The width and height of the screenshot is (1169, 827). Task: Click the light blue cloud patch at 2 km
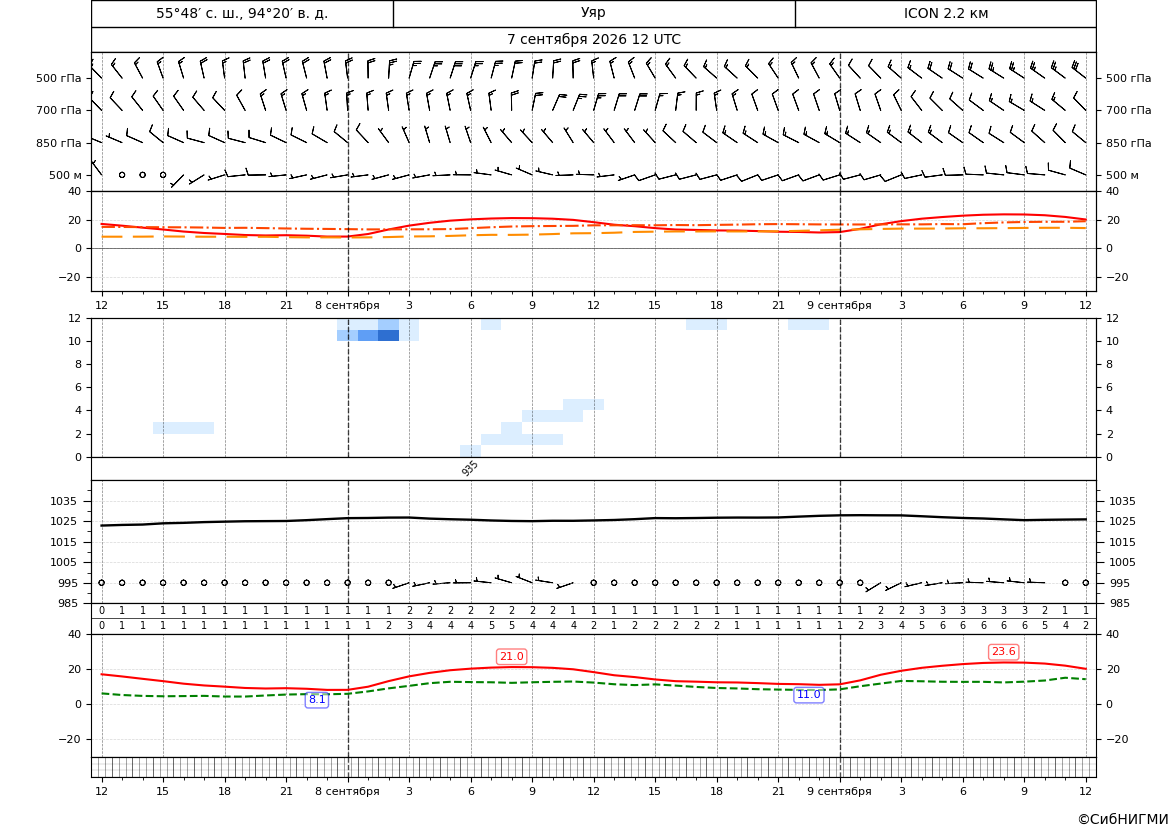183,428
